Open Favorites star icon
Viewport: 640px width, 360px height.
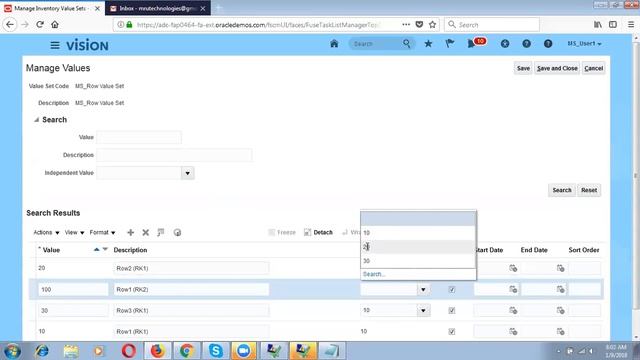(x=428, y=43)
